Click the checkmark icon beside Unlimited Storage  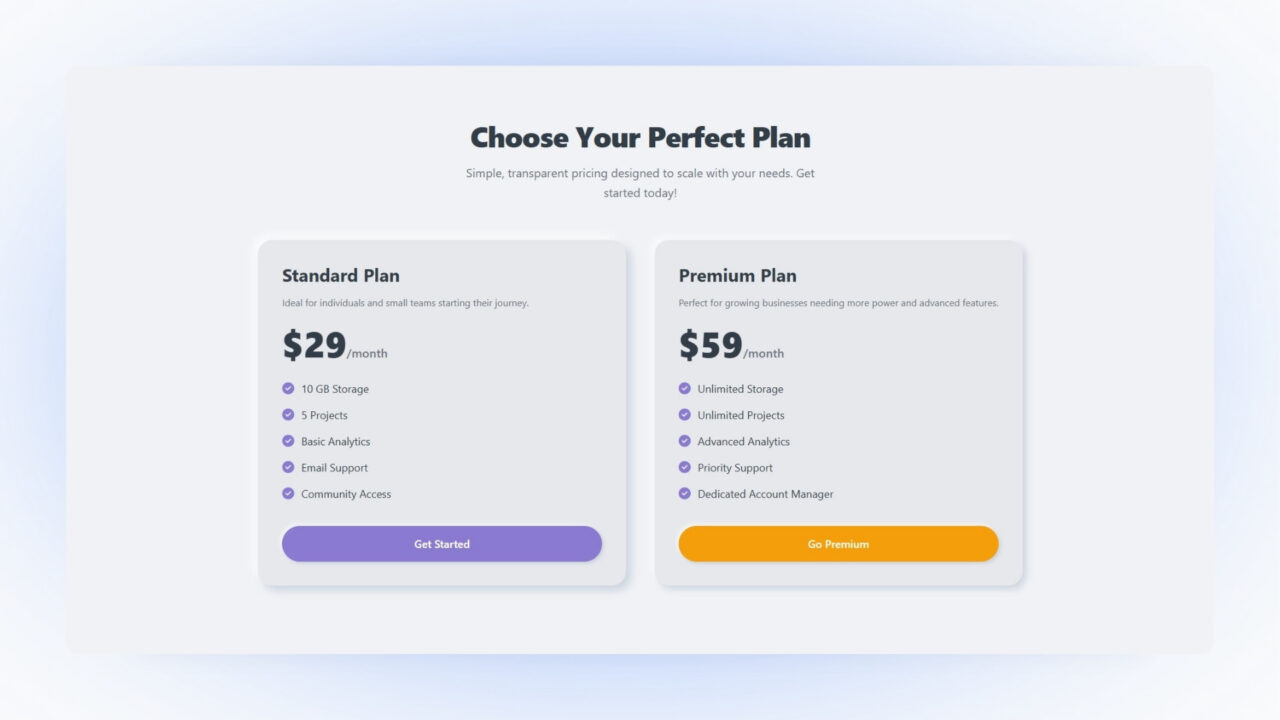(684, 388)
